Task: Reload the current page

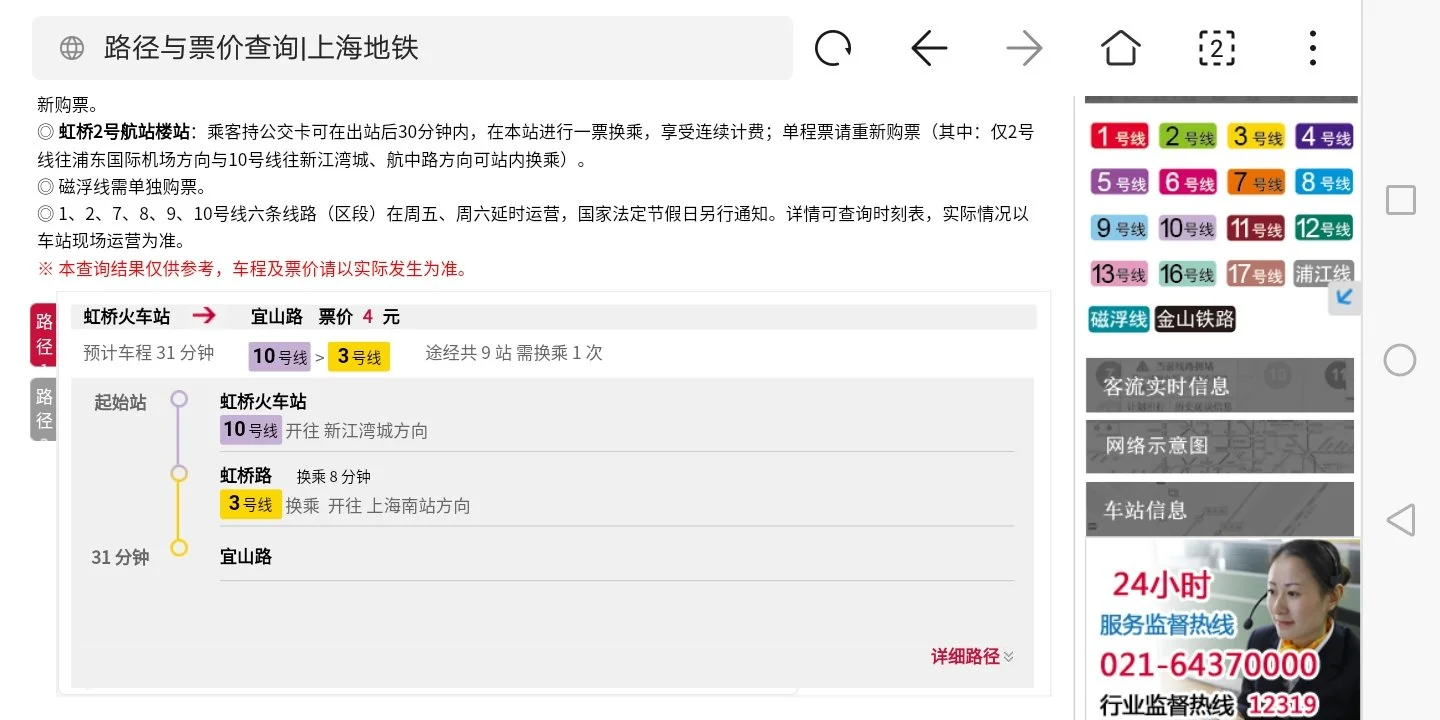Action: 833,48
